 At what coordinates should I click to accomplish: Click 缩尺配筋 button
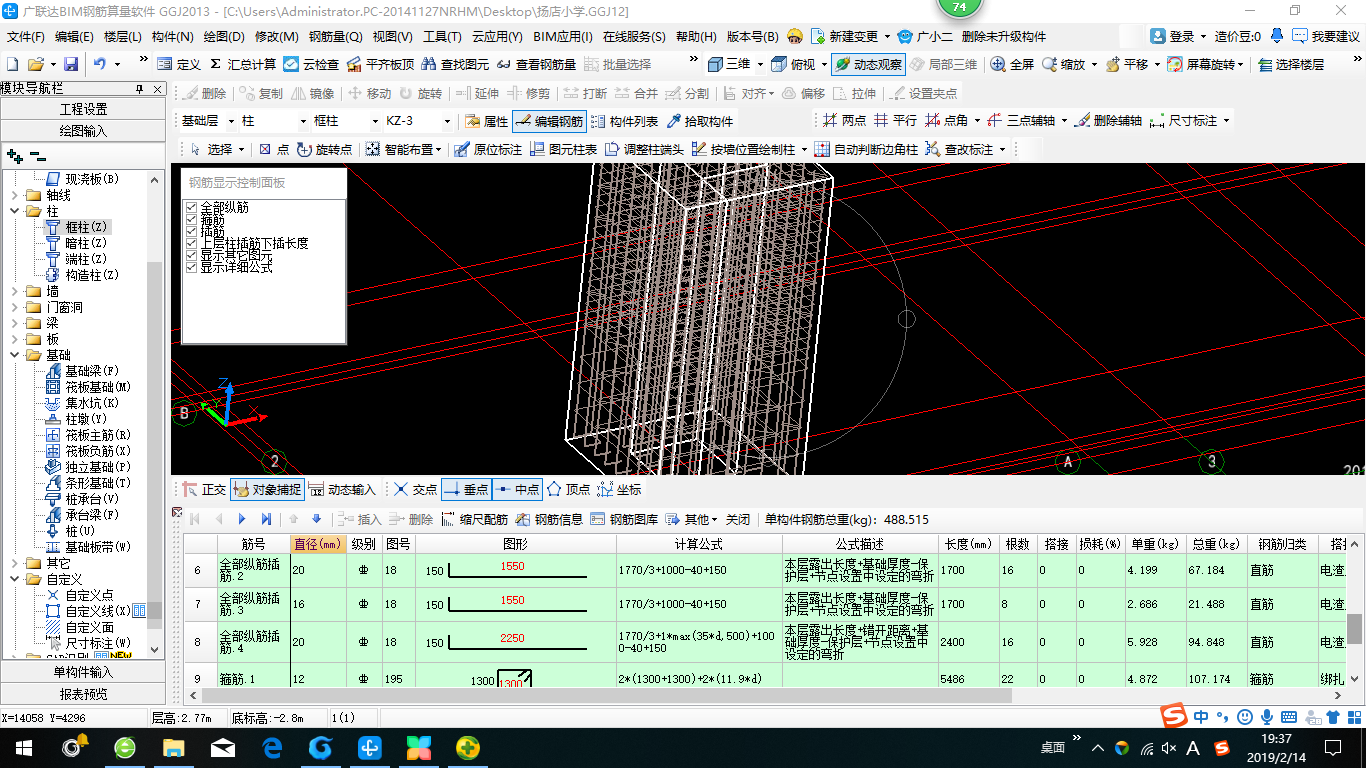(x=473, y=519)
